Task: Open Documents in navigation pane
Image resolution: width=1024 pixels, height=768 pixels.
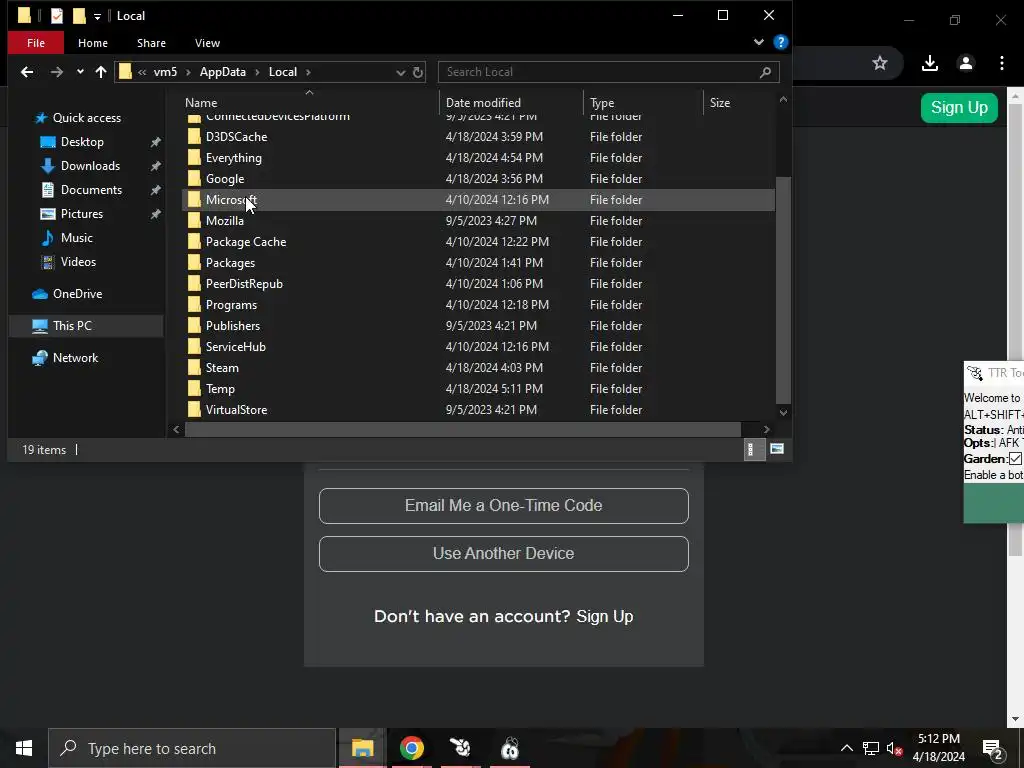Action: pos(91,190)
